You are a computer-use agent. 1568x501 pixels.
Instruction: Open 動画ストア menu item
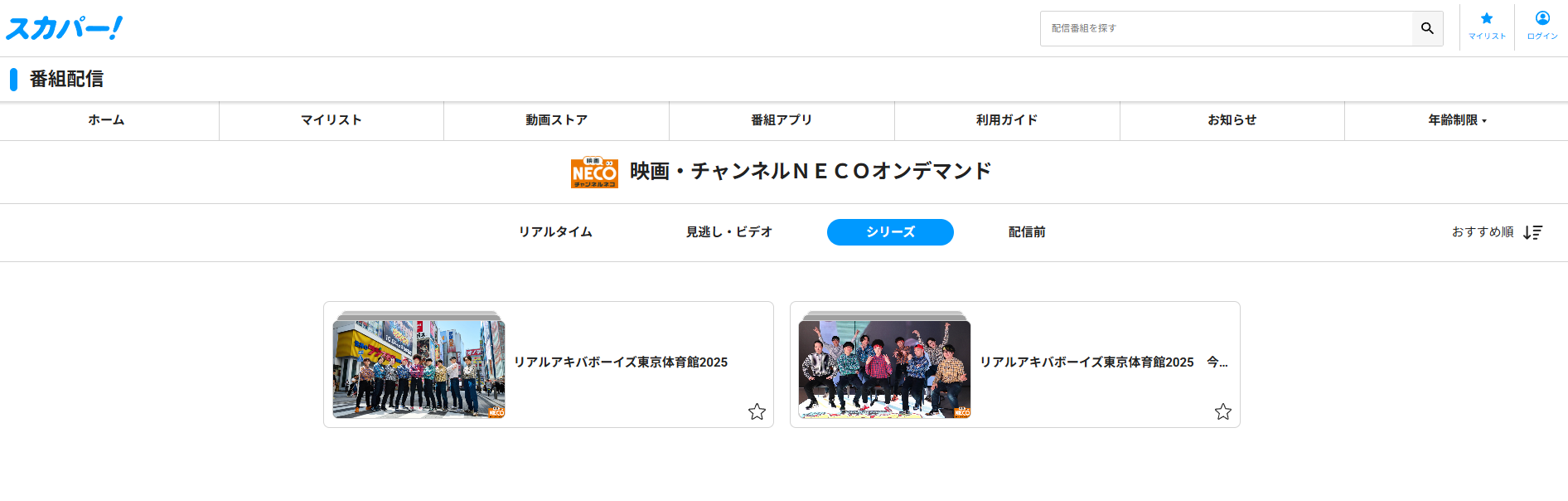pyautogui.click(x=556, y=120)
